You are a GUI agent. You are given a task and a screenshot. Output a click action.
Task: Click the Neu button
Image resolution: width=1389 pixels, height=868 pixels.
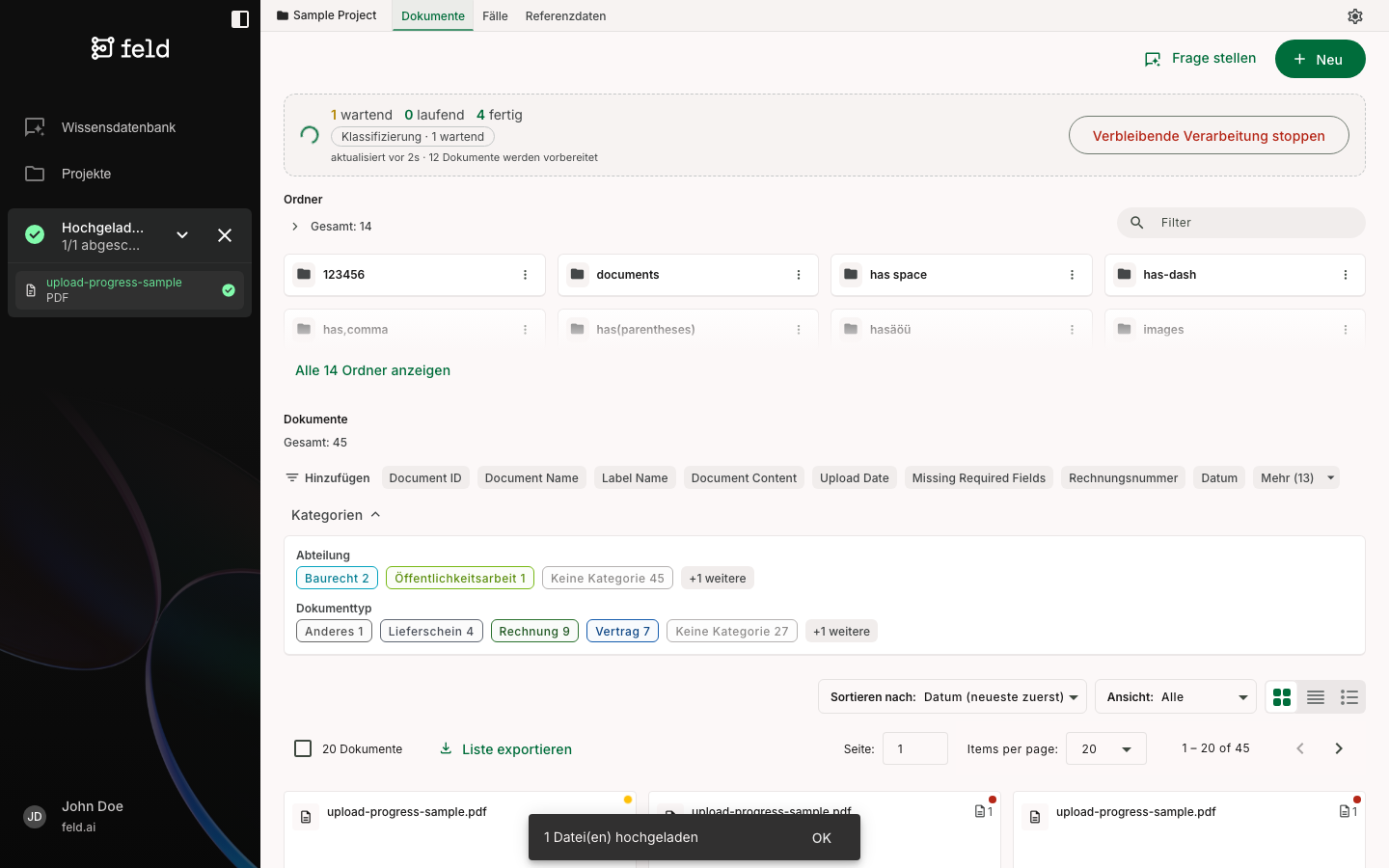tap(1320, 59)
